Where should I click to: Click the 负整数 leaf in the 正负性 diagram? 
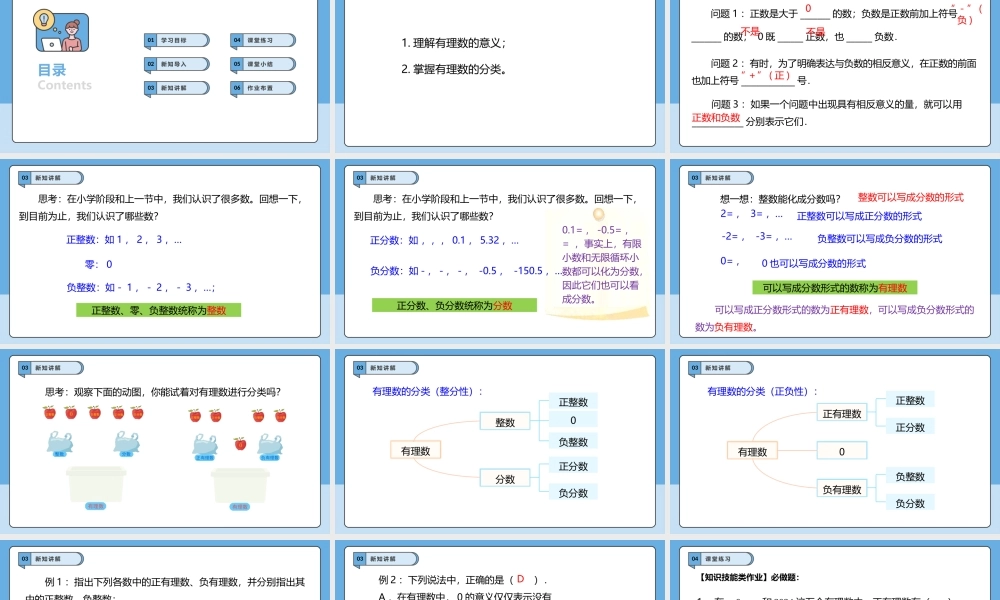[x=910, y=476]
